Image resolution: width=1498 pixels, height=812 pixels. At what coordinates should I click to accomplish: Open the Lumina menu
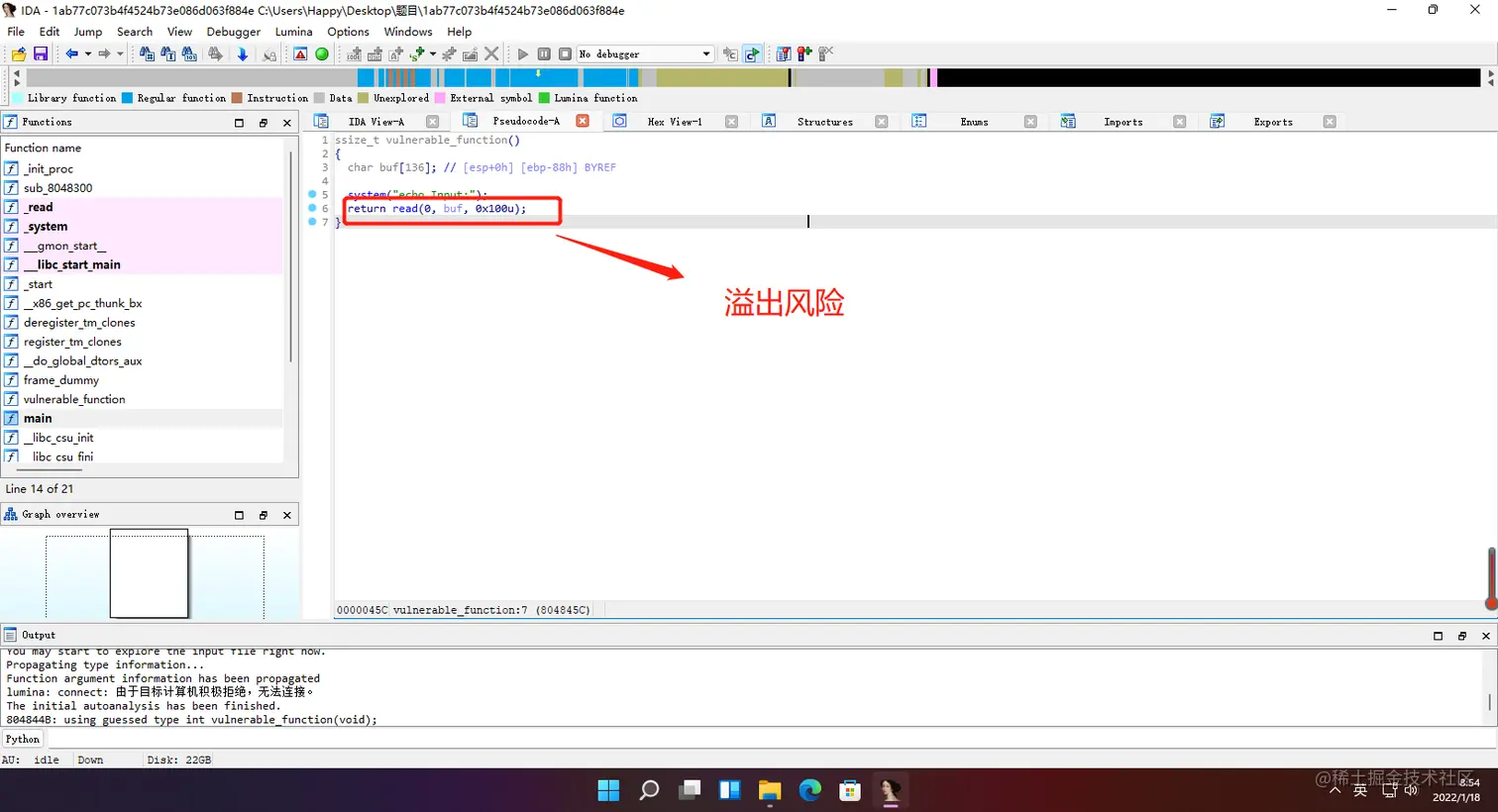coord(294,32)
